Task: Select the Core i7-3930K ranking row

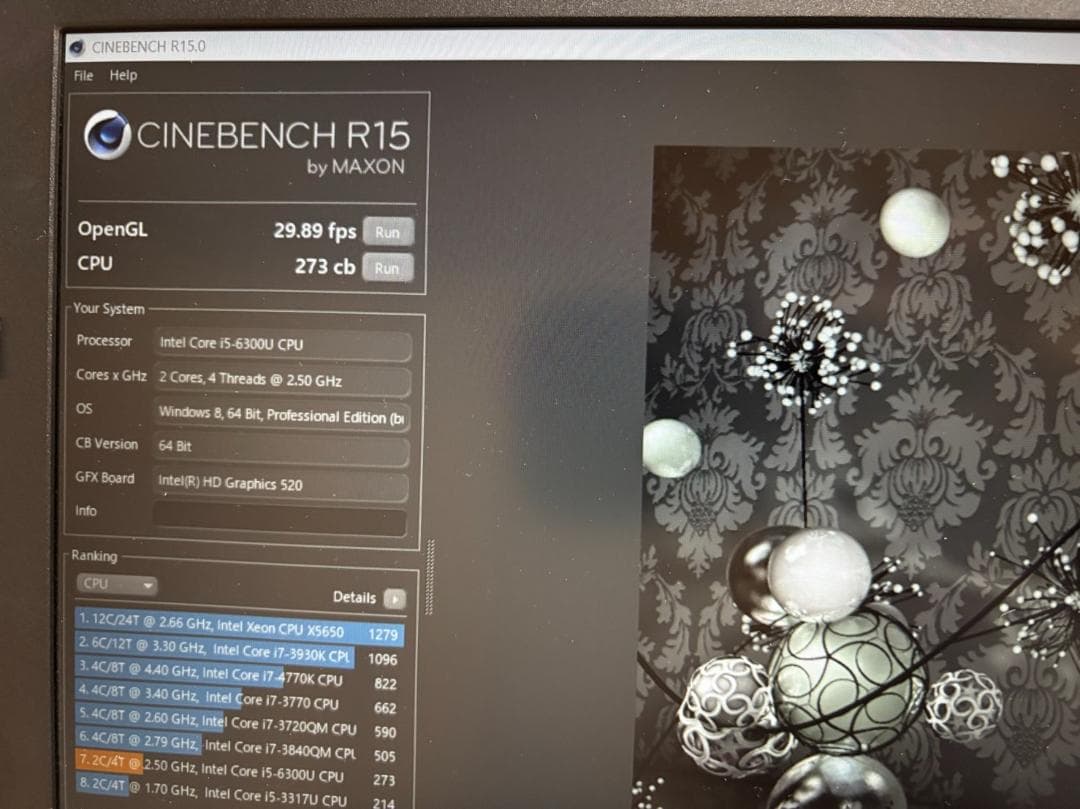Action: [x=238, y=655]
